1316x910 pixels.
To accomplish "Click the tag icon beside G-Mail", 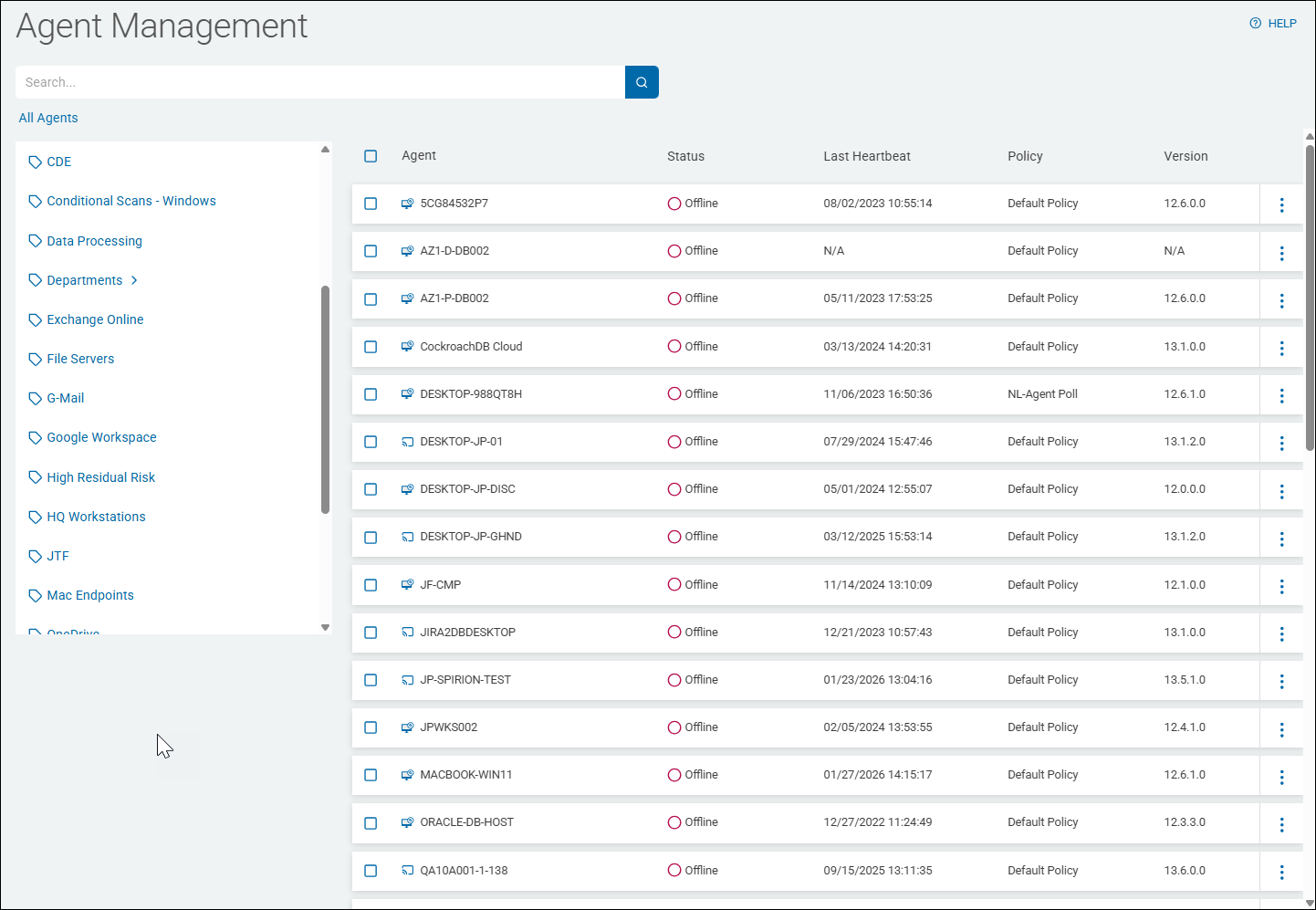I will (36, 399).
